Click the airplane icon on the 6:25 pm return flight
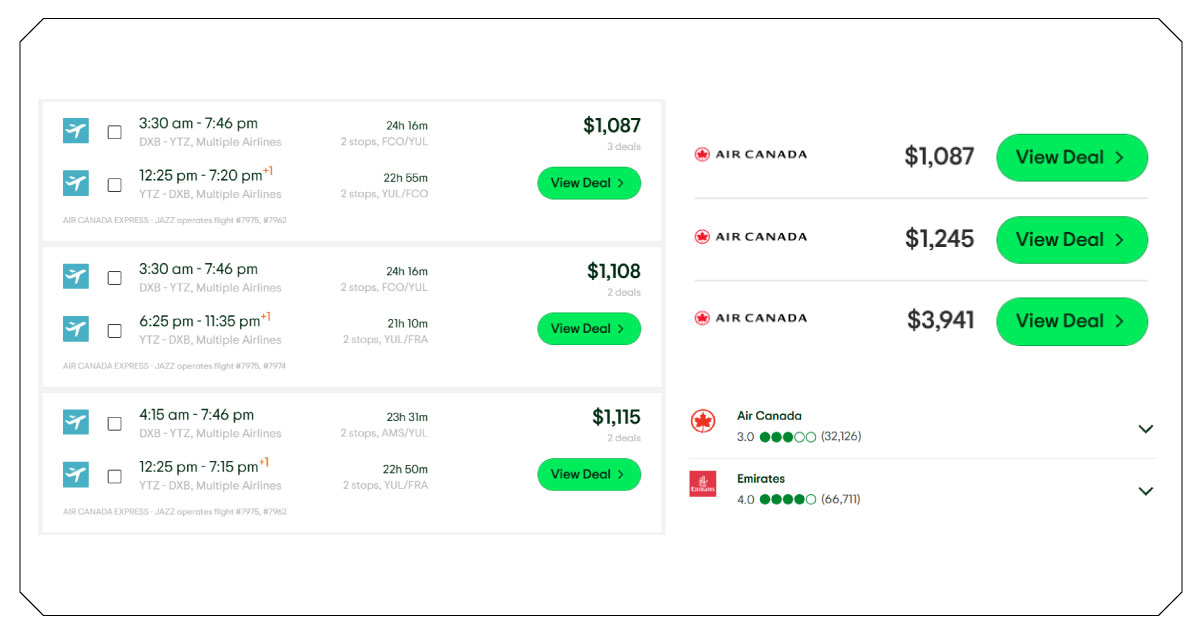The height and width of the screenshot is (634, 1202). 75,328
